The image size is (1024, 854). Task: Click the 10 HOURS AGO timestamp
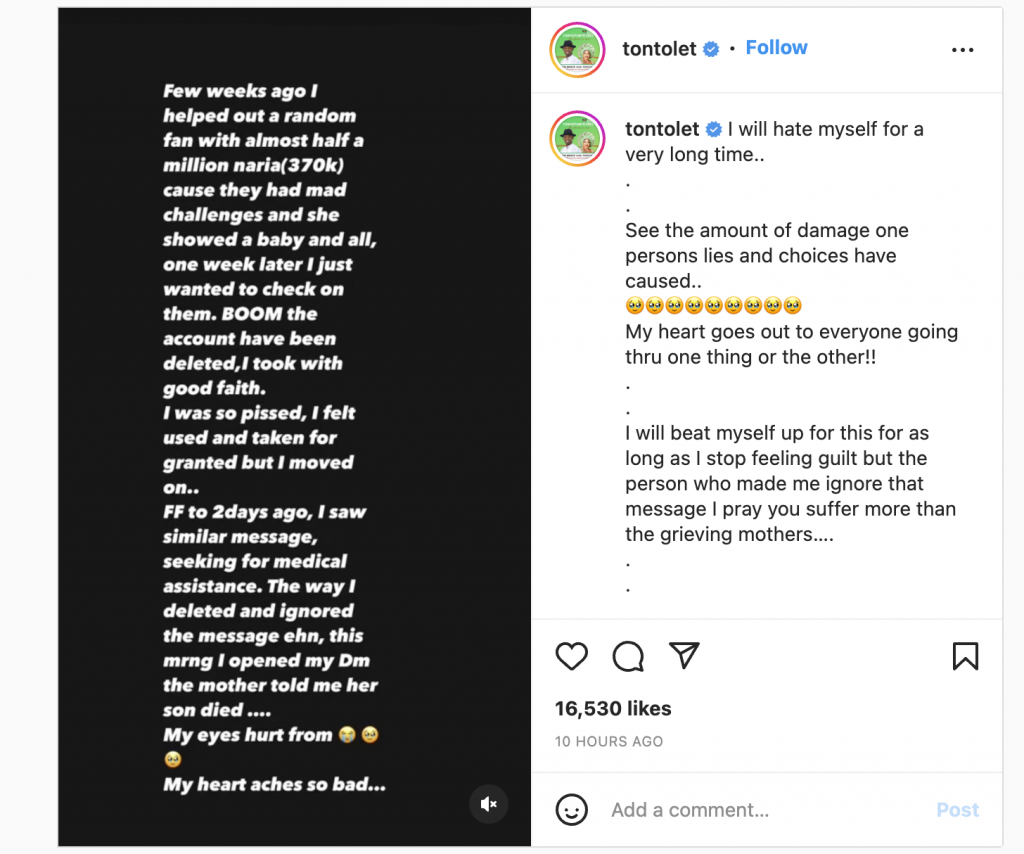(x=609, y=742)
